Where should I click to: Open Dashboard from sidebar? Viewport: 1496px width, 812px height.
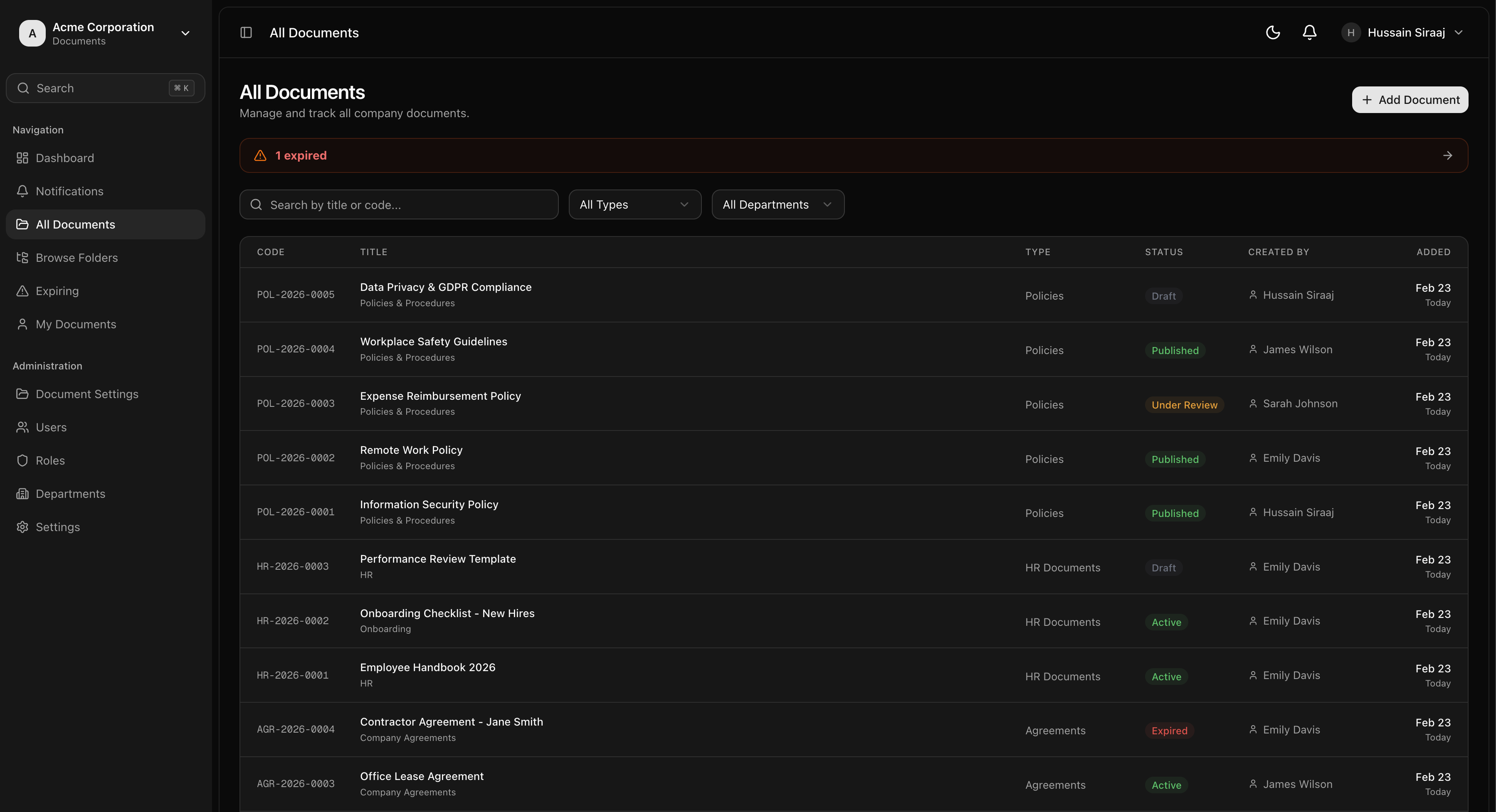pos(64,158)
